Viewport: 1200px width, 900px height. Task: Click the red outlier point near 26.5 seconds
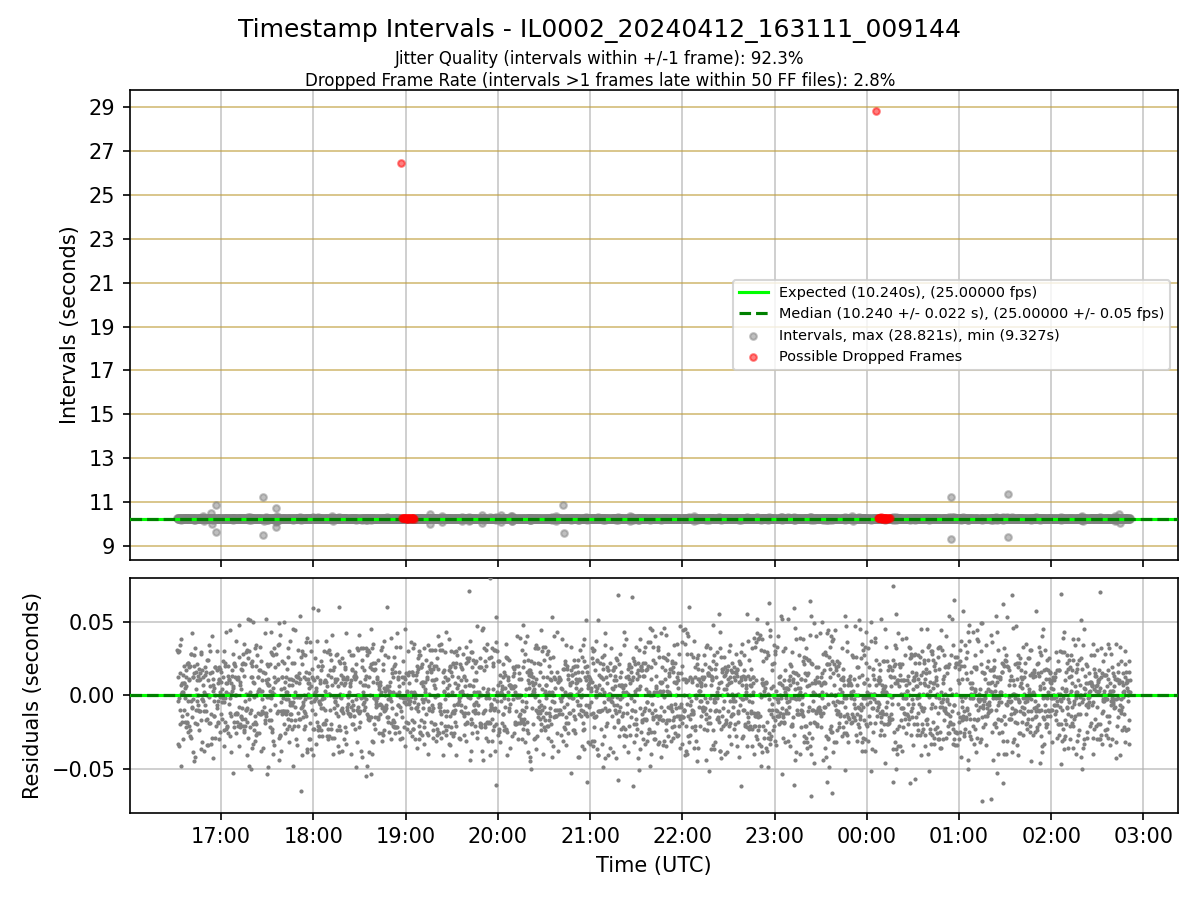(x=401, y=163)
